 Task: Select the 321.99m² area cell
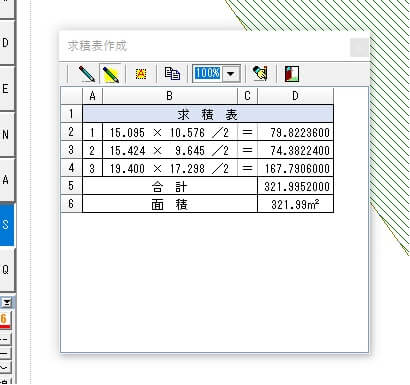[x=295, y=204]
